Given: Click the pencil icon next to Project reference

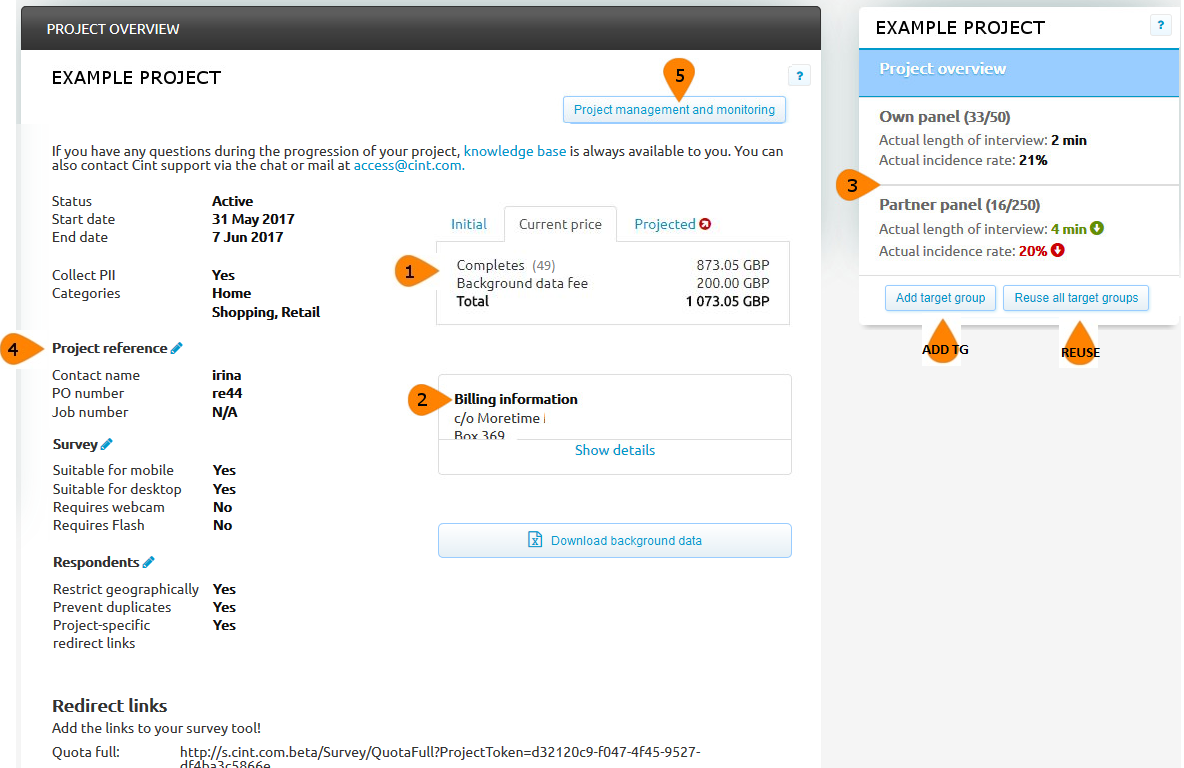Looking at the screenshot, I should (x=177, y=348).
